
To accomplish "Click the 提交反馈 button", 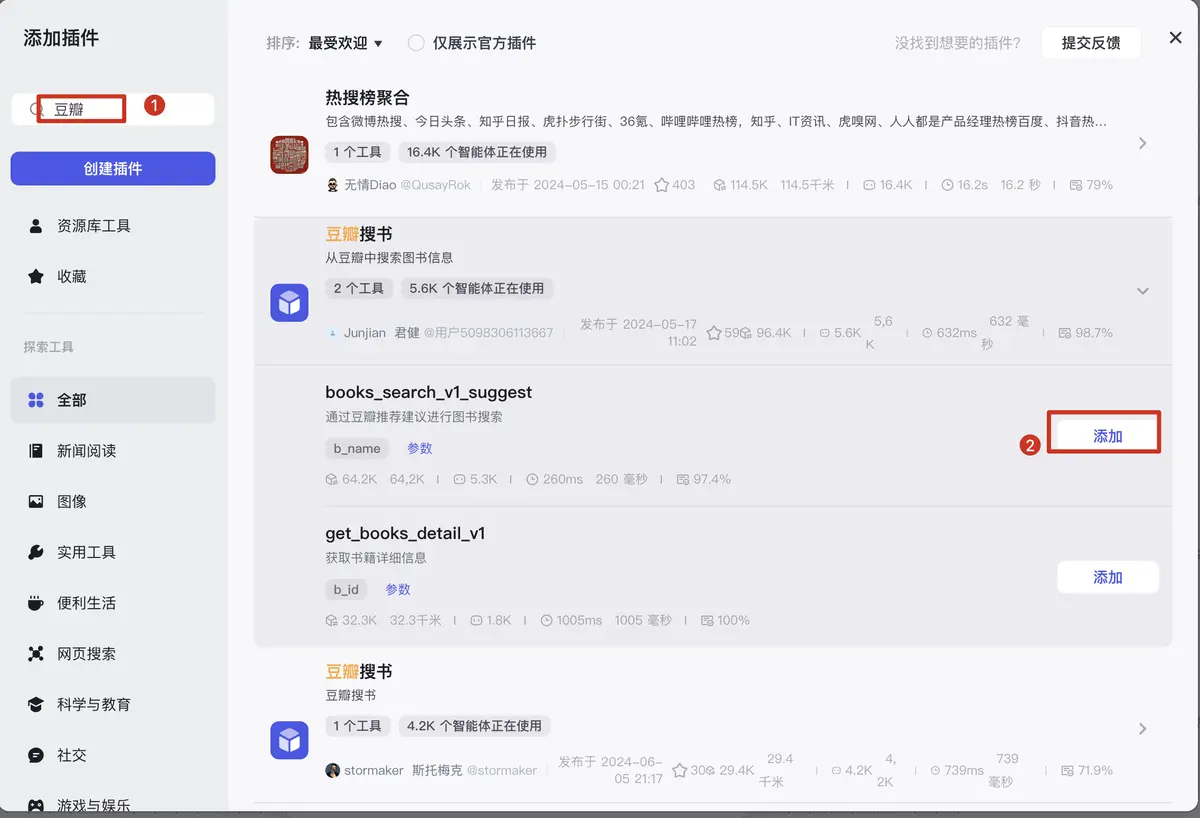I will [x=1091, y=43].
